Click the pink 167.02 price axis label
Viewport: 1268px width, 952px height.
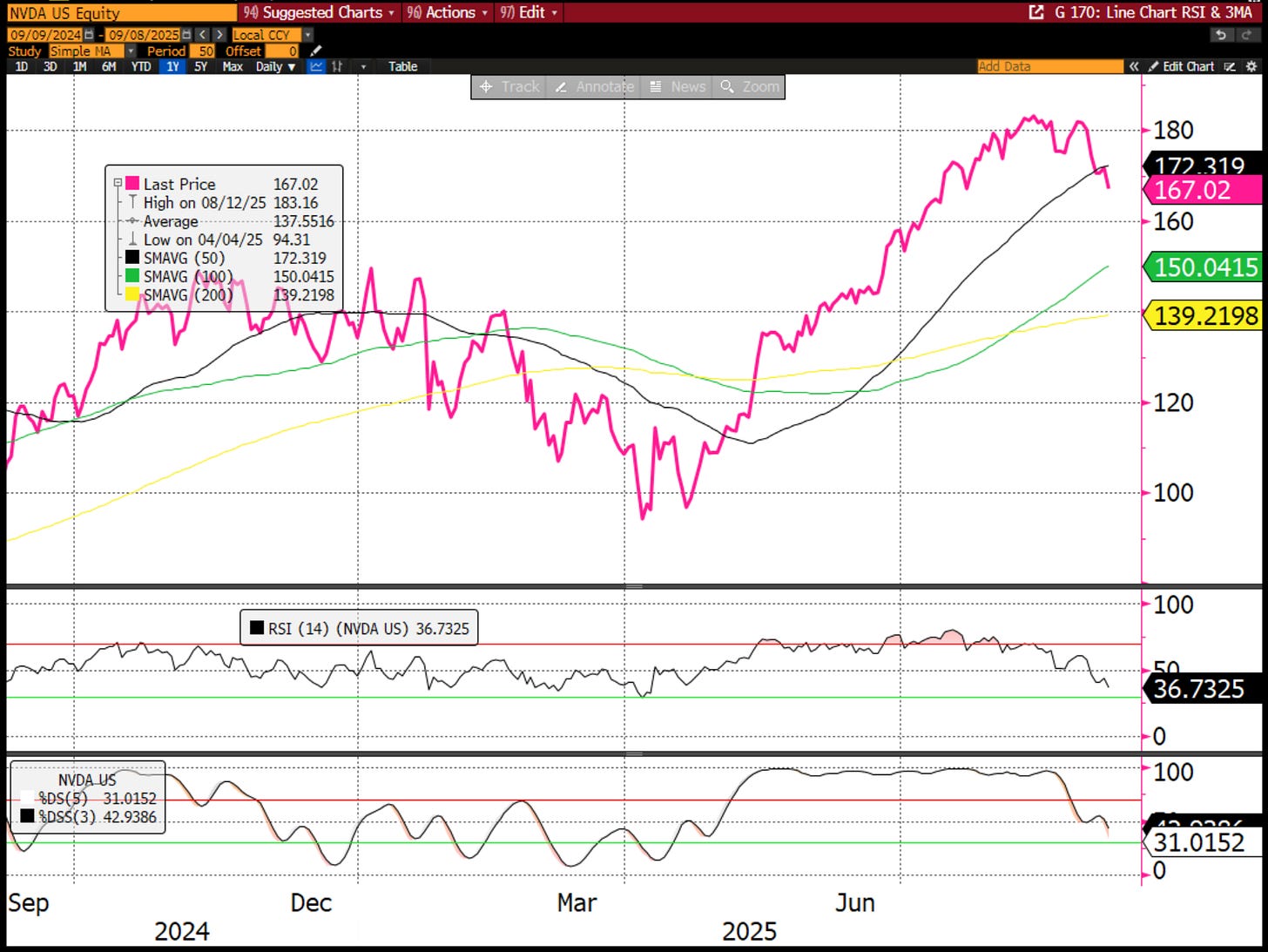[x=1201, y=190]
